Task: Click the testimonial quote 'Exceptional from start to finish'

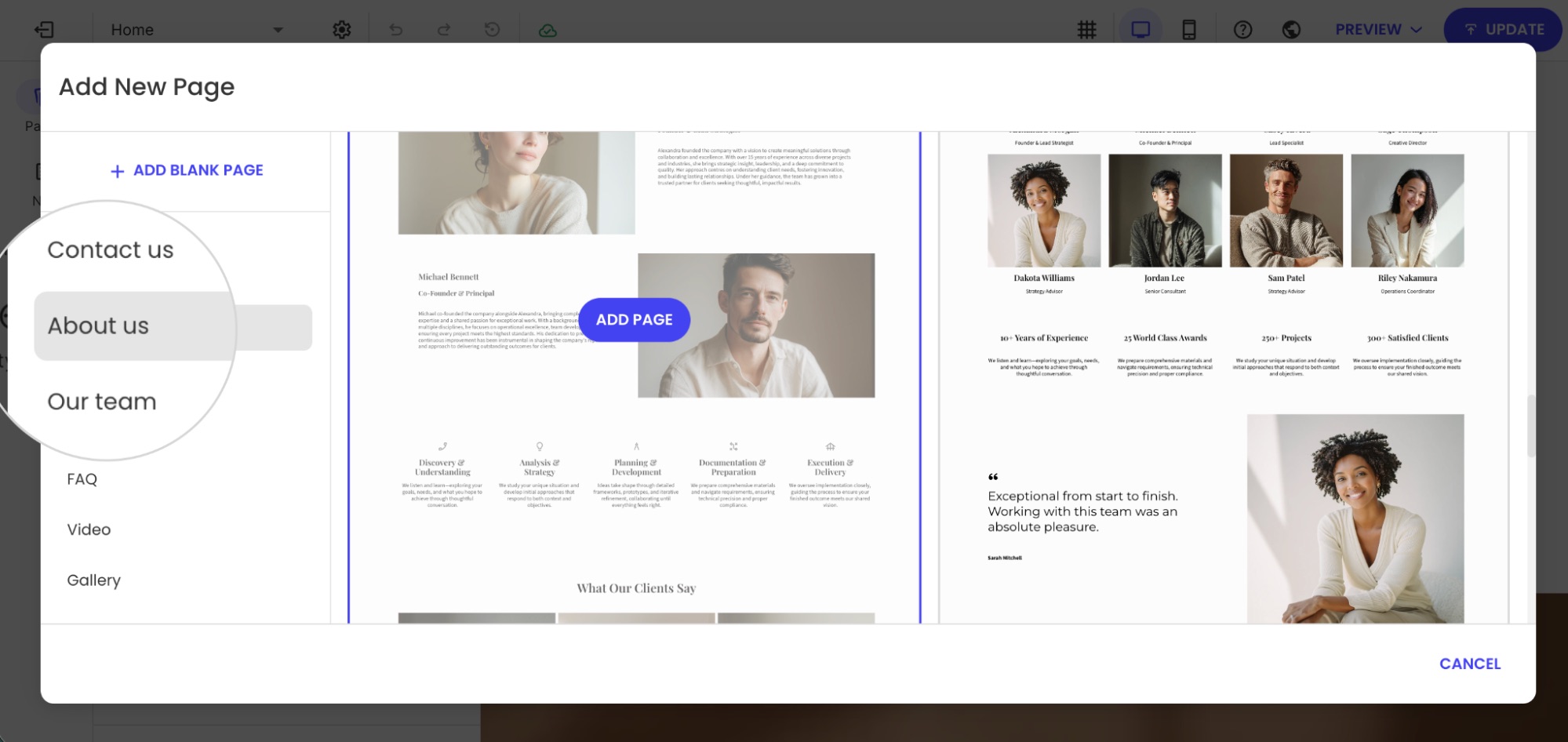Action: tap(1082, 511)
